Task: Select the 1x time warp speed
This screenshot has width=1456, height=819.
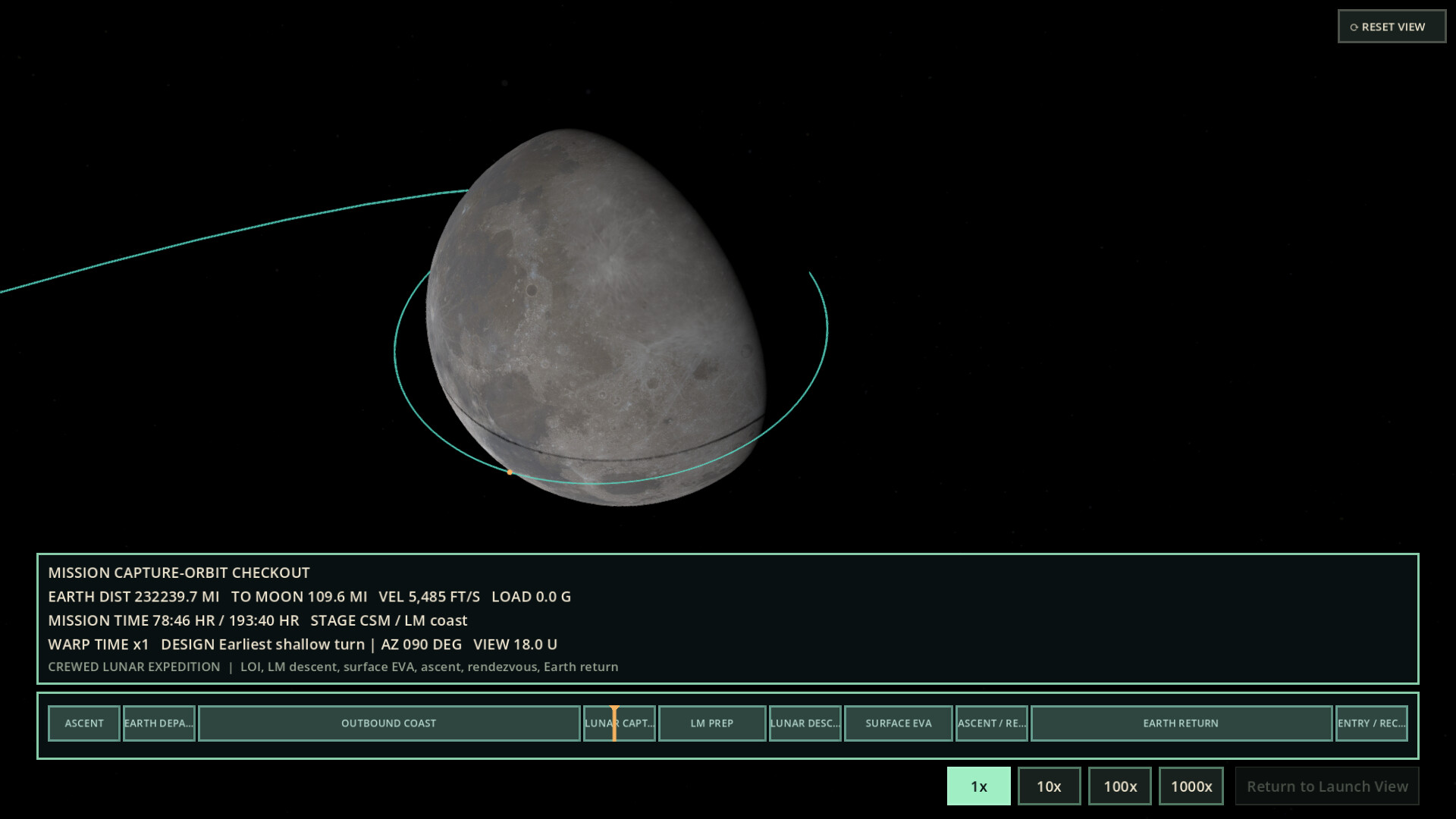Action: 978,786
